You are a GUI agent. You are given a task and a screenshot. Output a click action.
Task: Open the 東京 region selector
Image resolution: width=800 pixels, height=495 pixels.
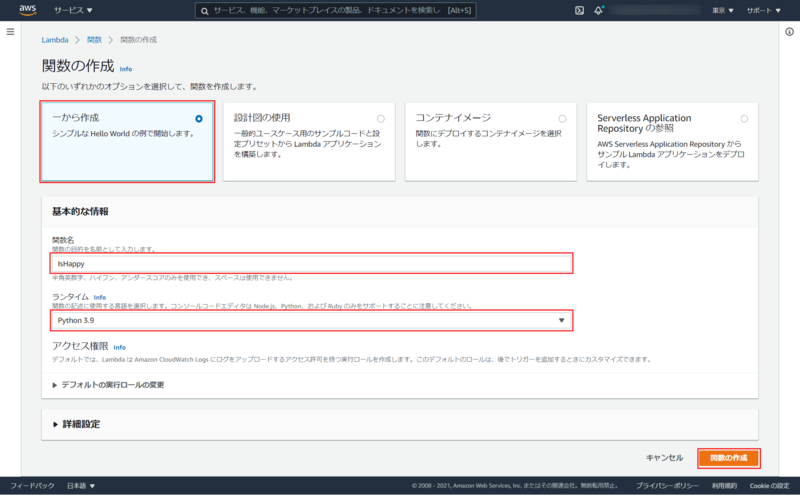(723, 10)
